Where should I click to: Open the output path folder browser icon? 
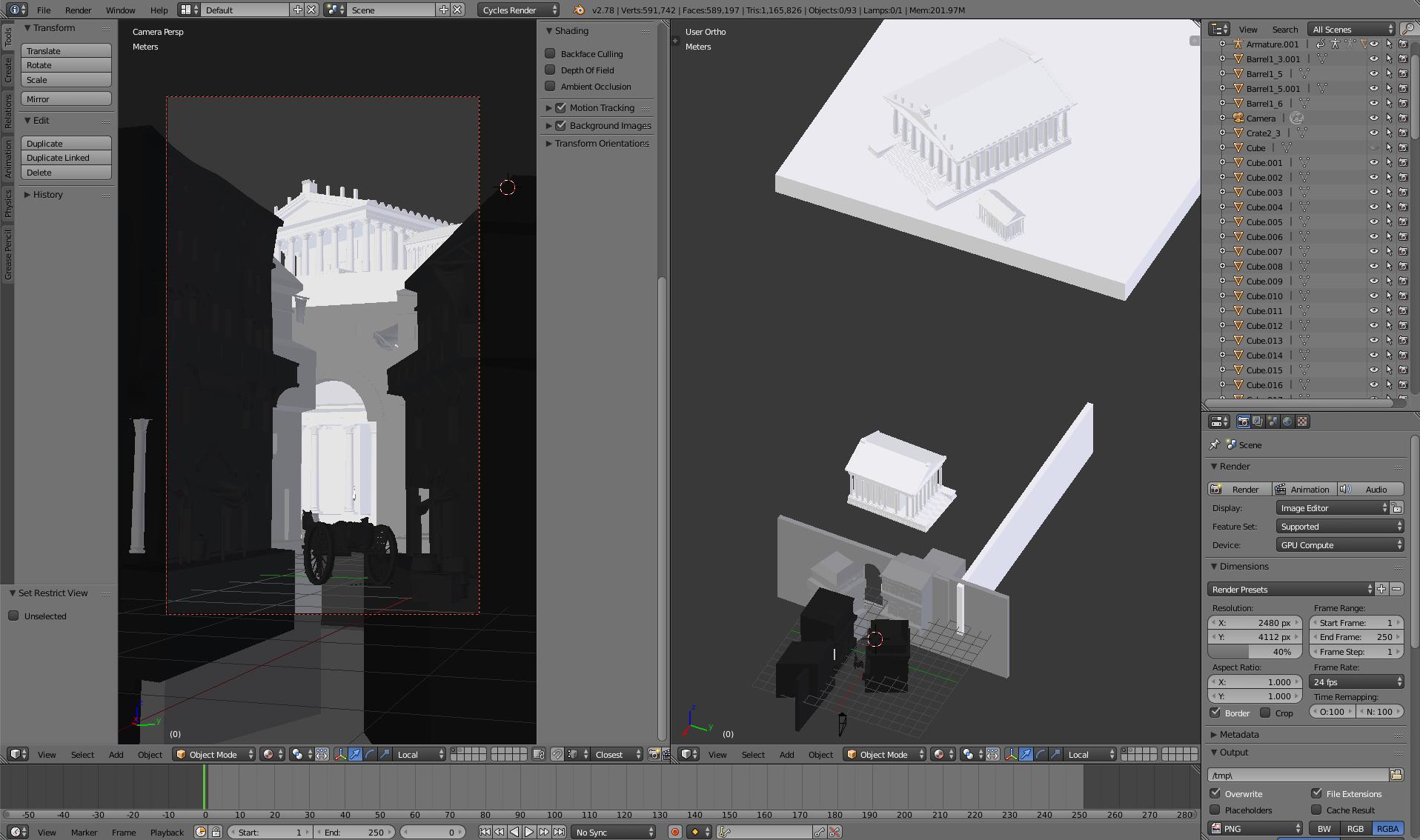1396,775
